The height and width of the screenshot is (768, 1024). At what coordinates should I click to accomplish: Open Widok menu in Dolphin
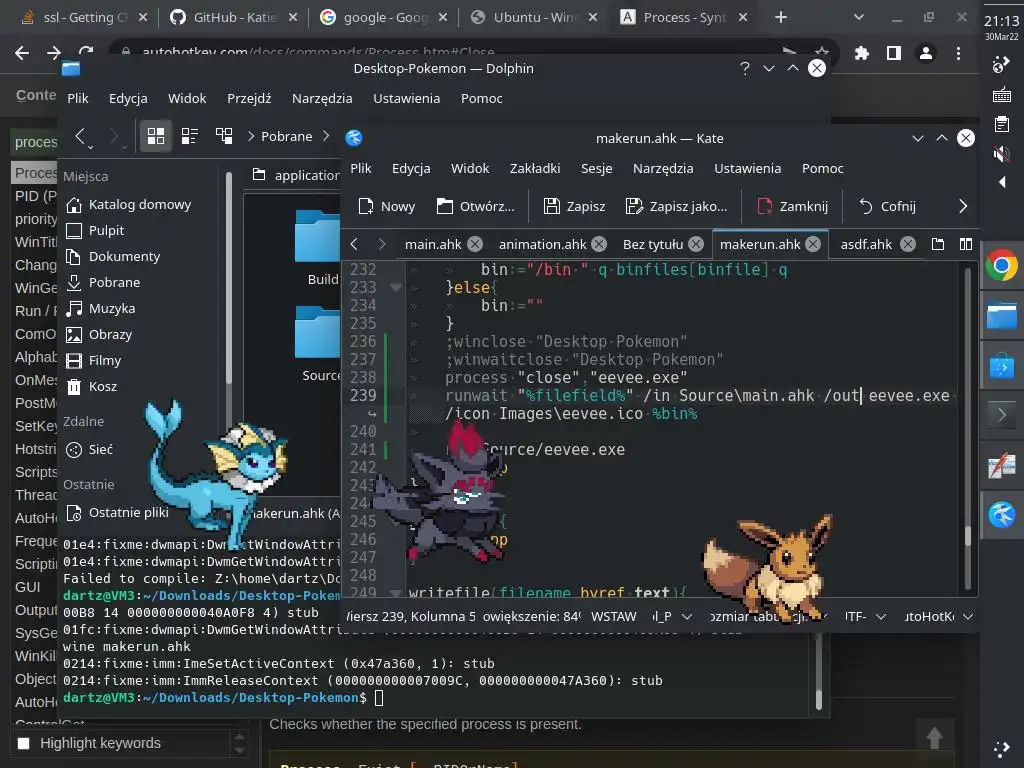[187, 99]
